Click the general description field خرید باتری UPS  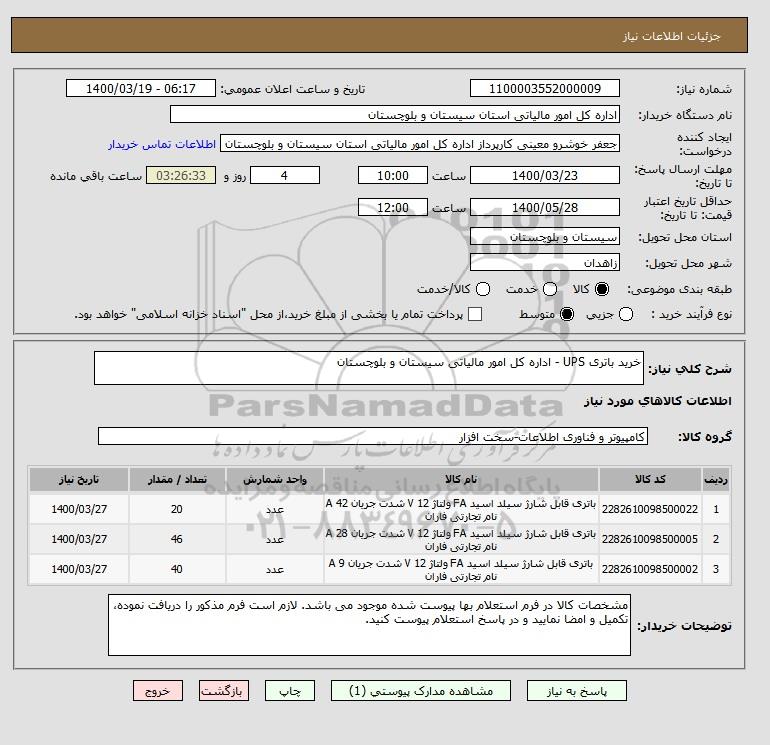click(369, 368)
